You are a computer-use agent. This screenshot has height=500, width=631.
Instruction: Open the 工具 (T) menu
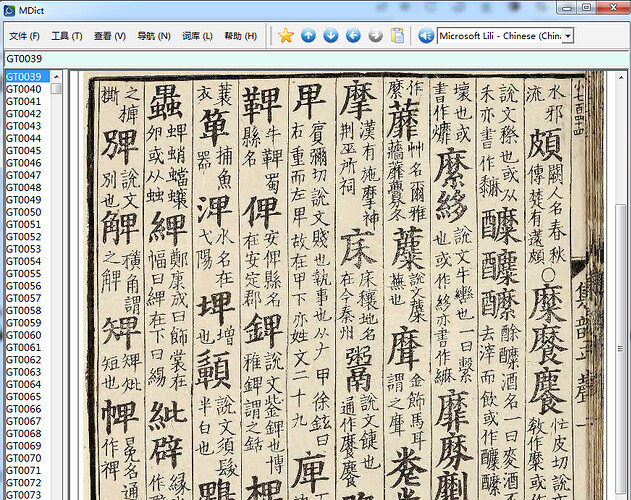click(x=67, y=36)
